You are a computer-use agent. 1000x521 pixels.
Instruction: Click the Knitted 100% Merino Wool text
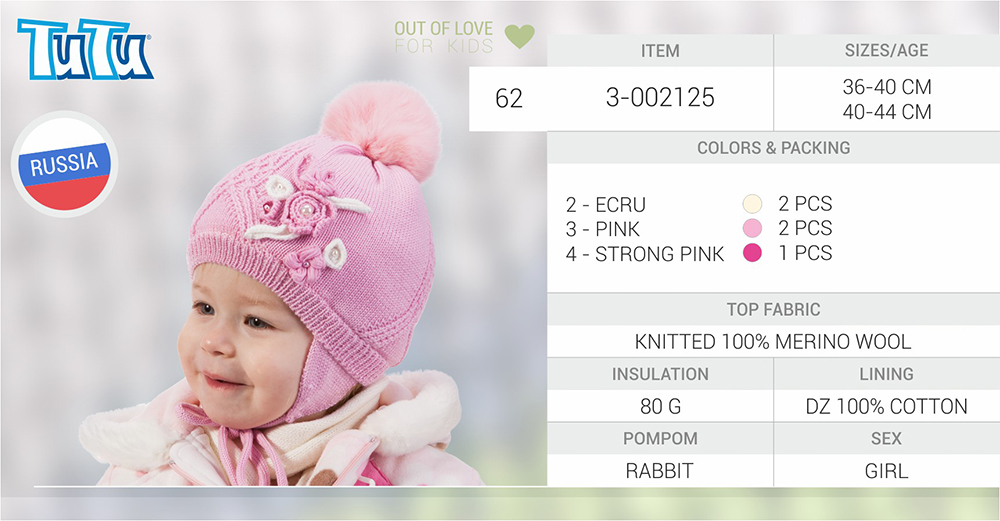pyautogui.click(x=773, y=342)
